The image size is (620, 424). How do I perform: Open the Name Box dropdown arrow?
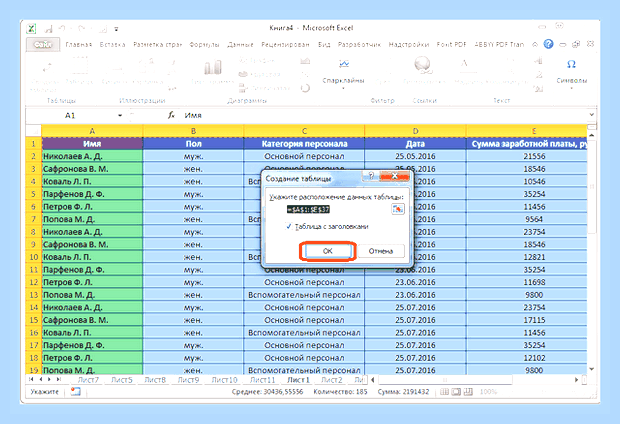coord(120,115)
